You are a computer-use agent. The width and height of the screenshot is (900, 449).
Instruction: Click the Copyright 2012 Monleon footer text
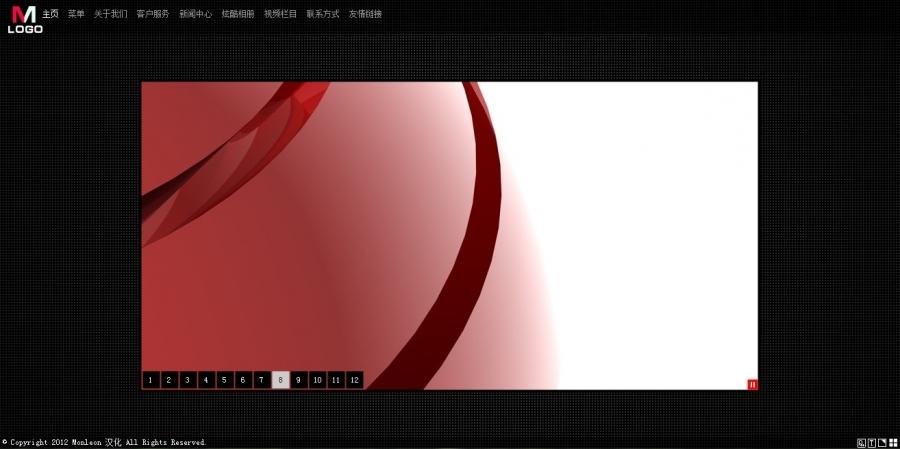pos(104,443)
